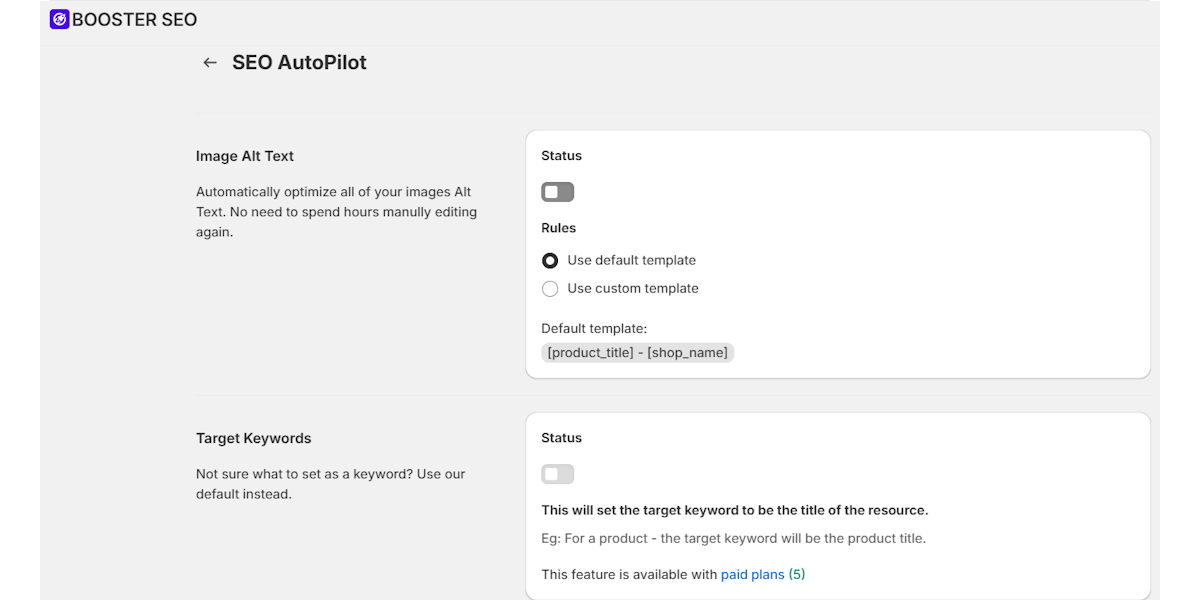This screenshot has width=1200, height=600.
Task: Click the Rules label above the radio options
Action: (x=558, y=227)
